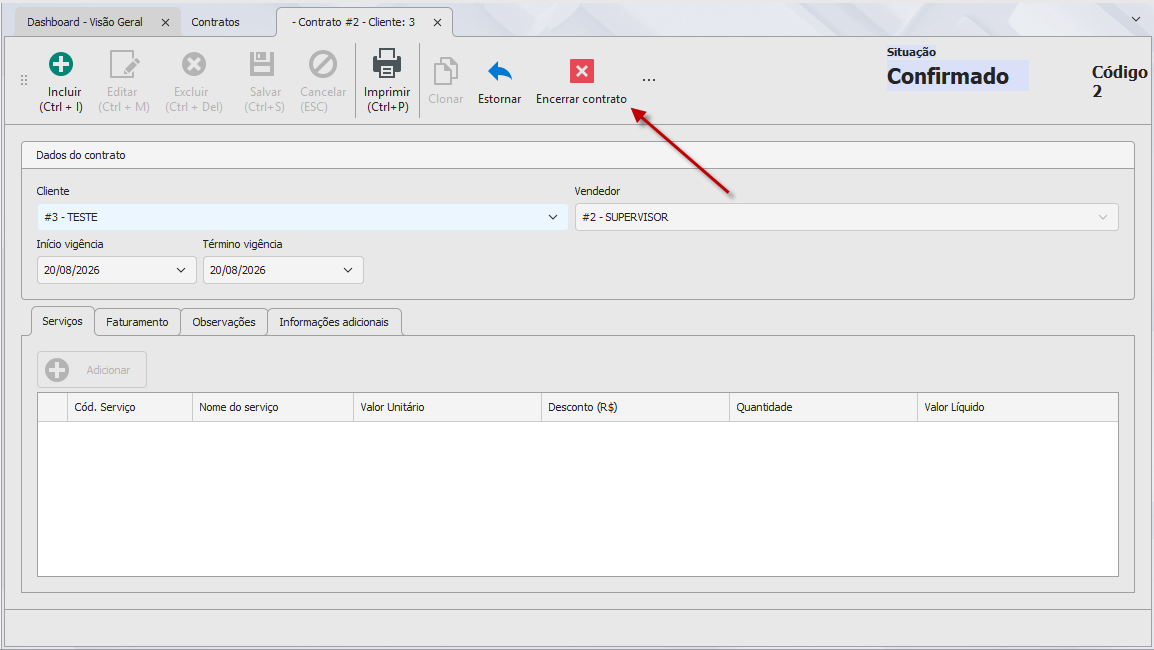Click the Valor Unitário column header
The height and width of the screenshot is (650, 1154).
[447, 407]
